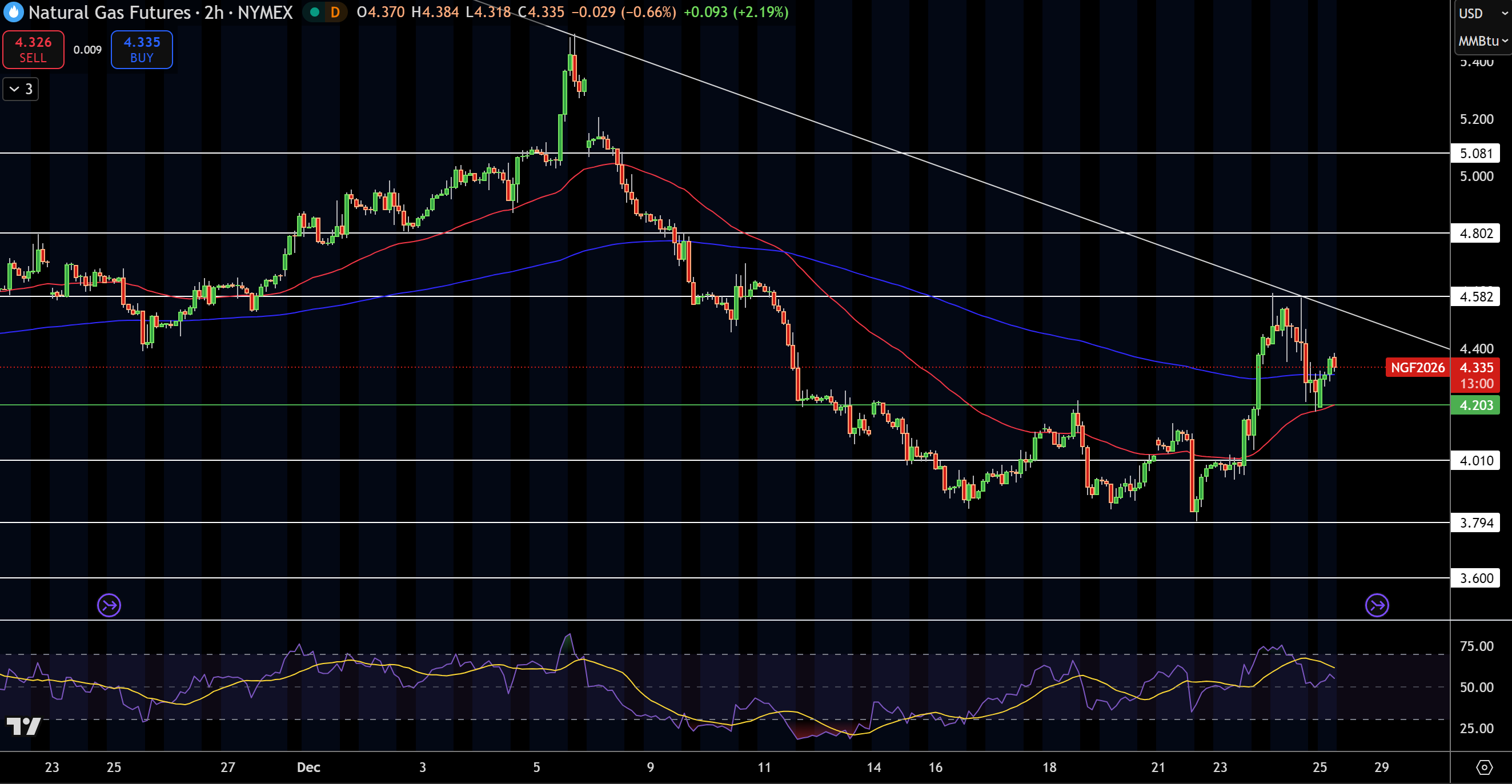Select the 4.582 horizontal line price label
This screenshot has width=1512, height=784.
[1475, 296]
